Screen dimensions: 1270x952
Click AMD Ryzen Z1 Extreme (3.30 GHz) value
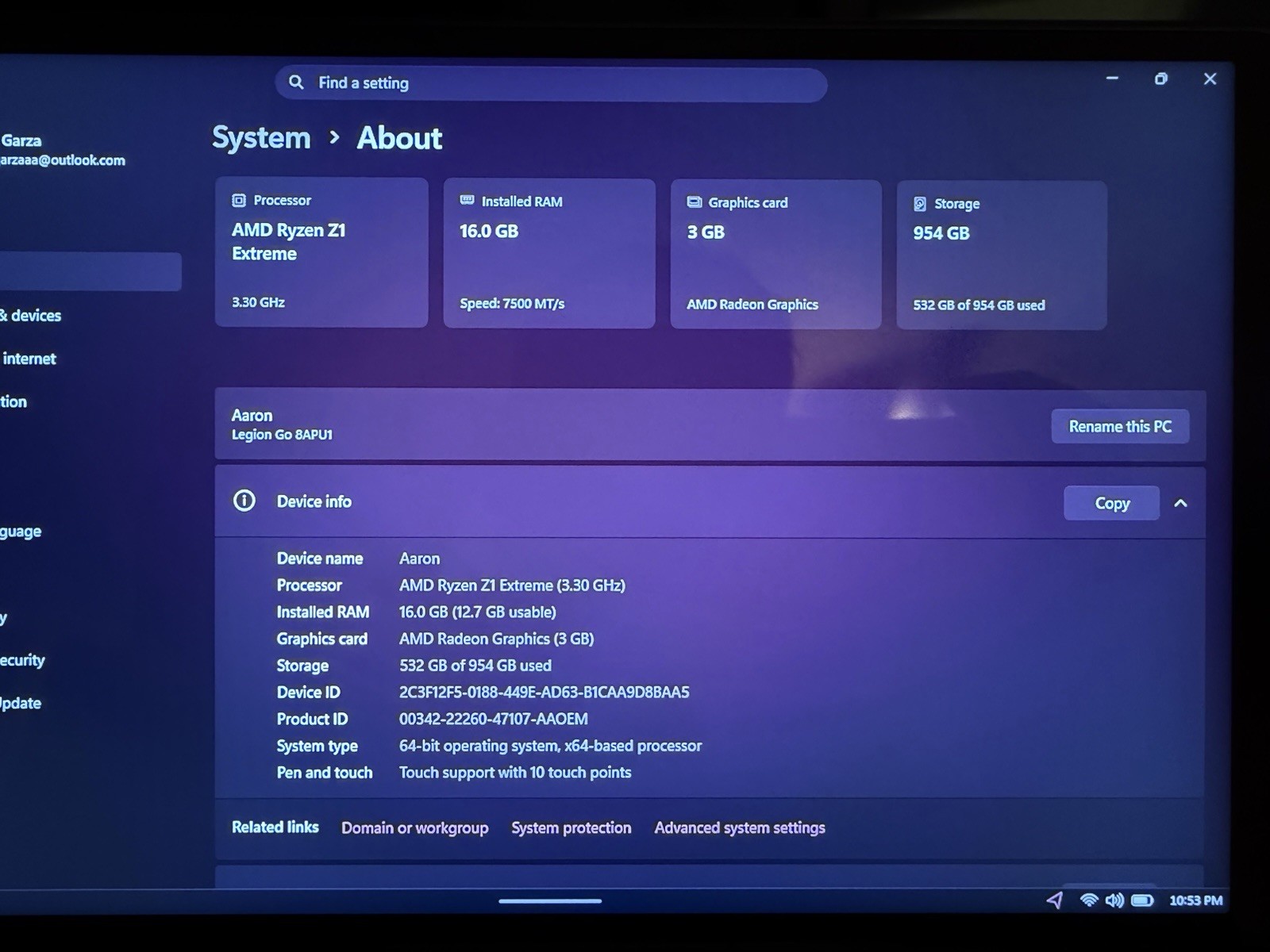pos(512,585)
